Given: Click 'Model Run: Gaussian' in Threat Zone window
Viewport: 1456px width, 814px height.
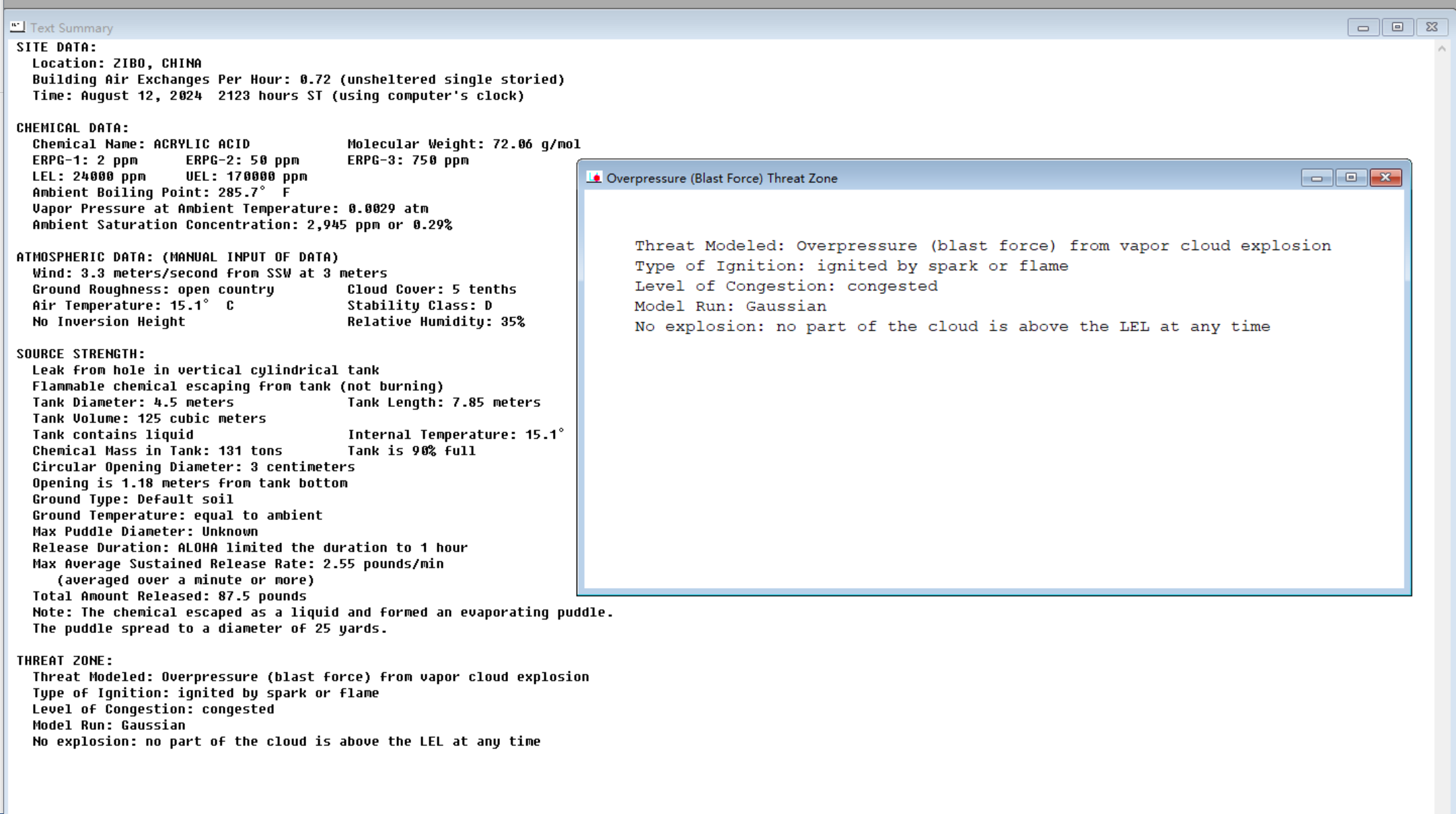Looking at the screenshot, I should point(730,306).
